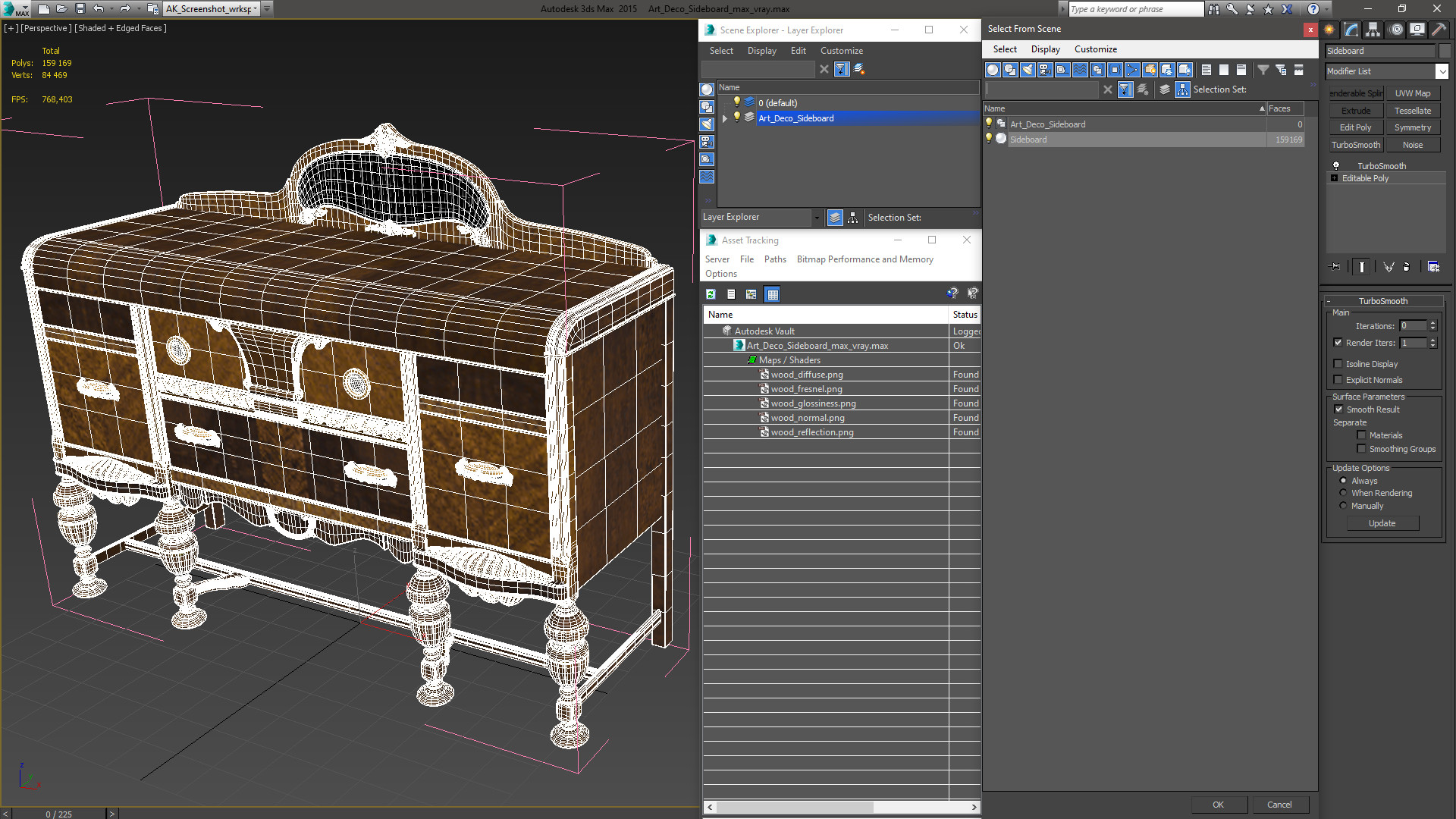
Task: Toggle cameras filter in Scene Explorer sidebar
Action: click(x=707, y=142)
